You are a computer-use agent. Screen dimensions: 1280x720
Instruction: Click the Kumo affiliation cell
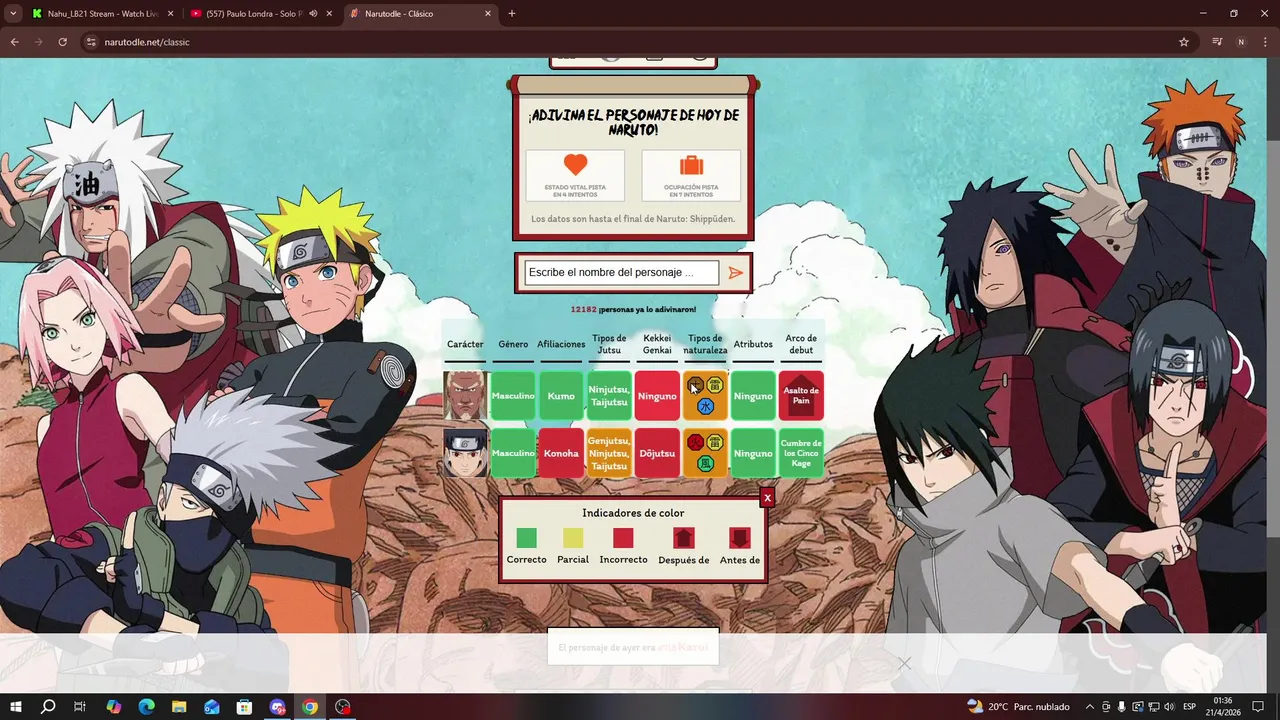561,396
